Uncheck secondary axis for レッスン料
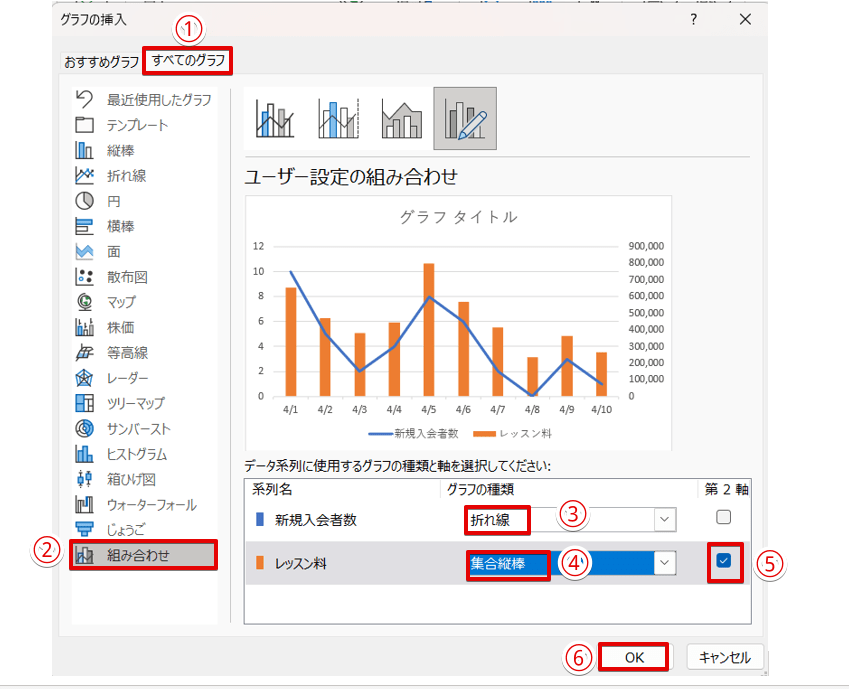The image size is (849, 689). click(724, 561)
